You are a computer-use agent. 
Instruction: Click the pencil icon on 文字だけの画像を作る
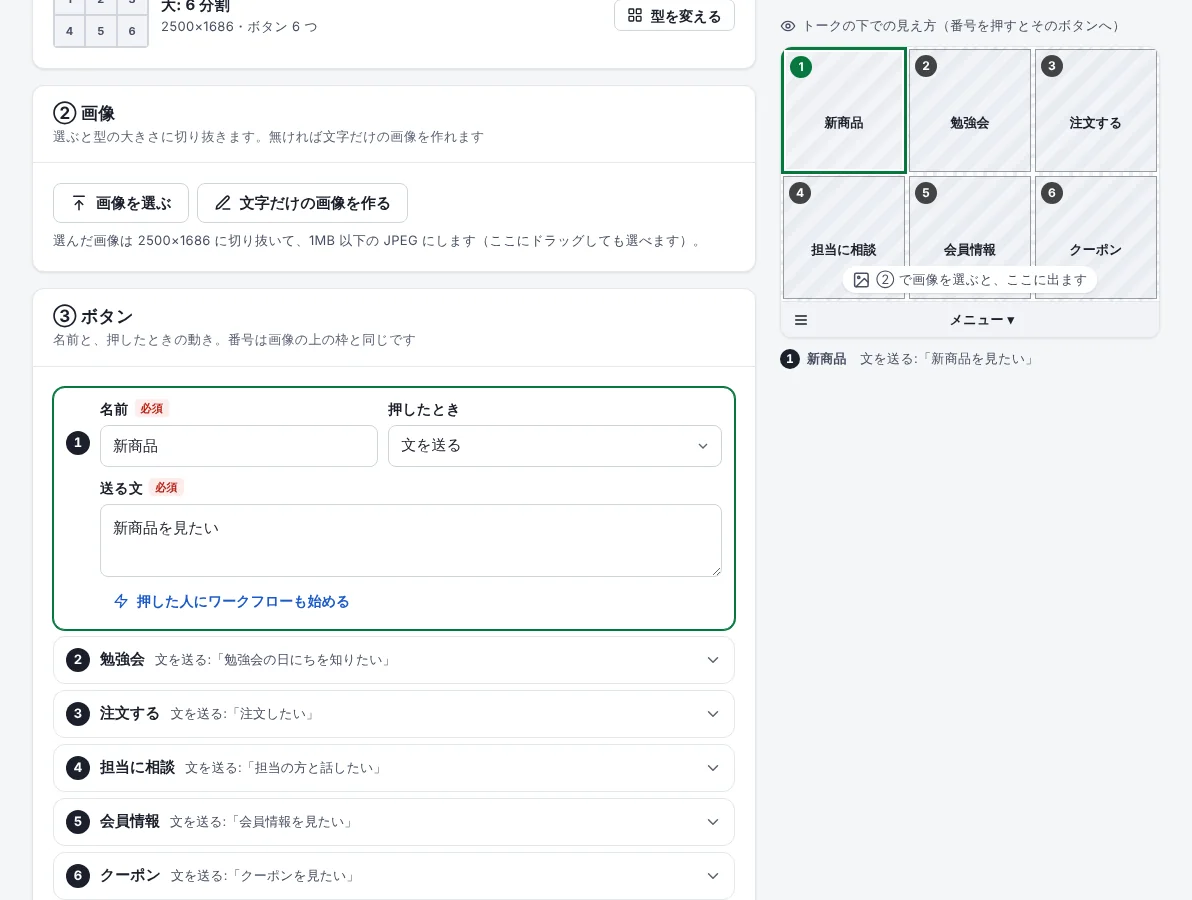point(223,203)
